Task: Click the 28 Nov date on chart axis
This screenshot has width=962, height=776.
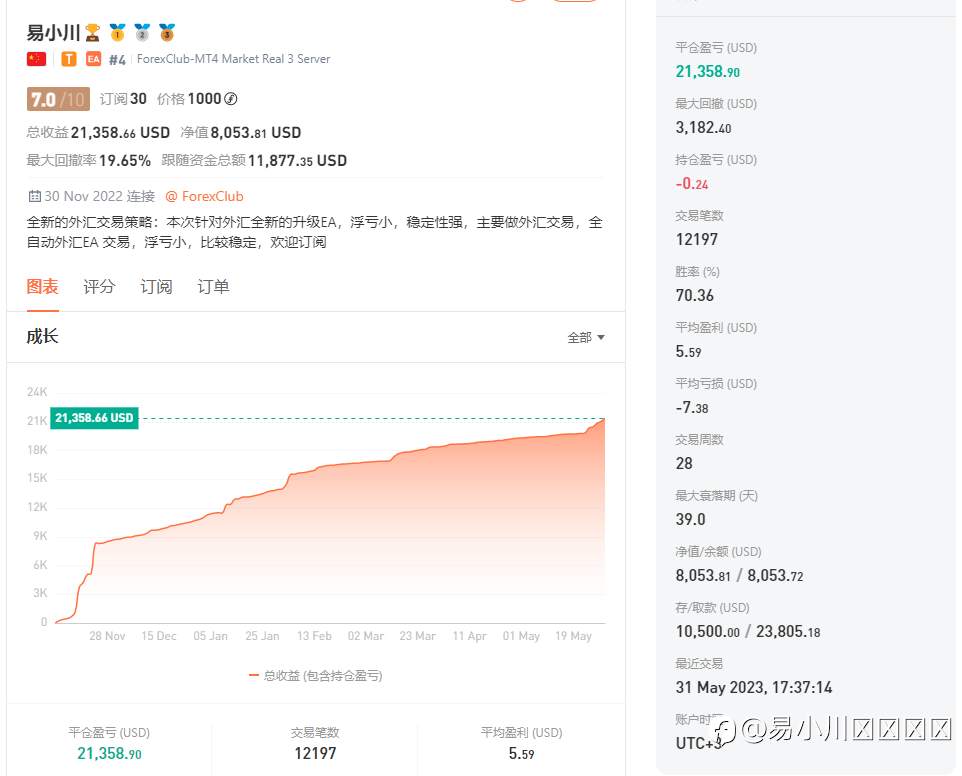Action: (x=107, y=636)
